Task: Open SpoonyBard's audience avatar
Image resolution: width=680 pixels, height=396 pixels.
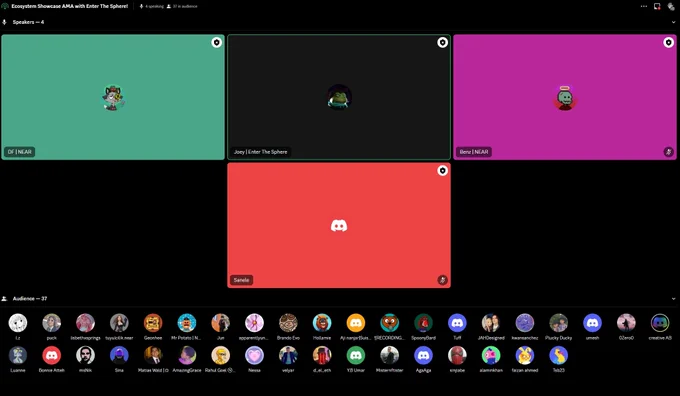Action: point(423,323)
